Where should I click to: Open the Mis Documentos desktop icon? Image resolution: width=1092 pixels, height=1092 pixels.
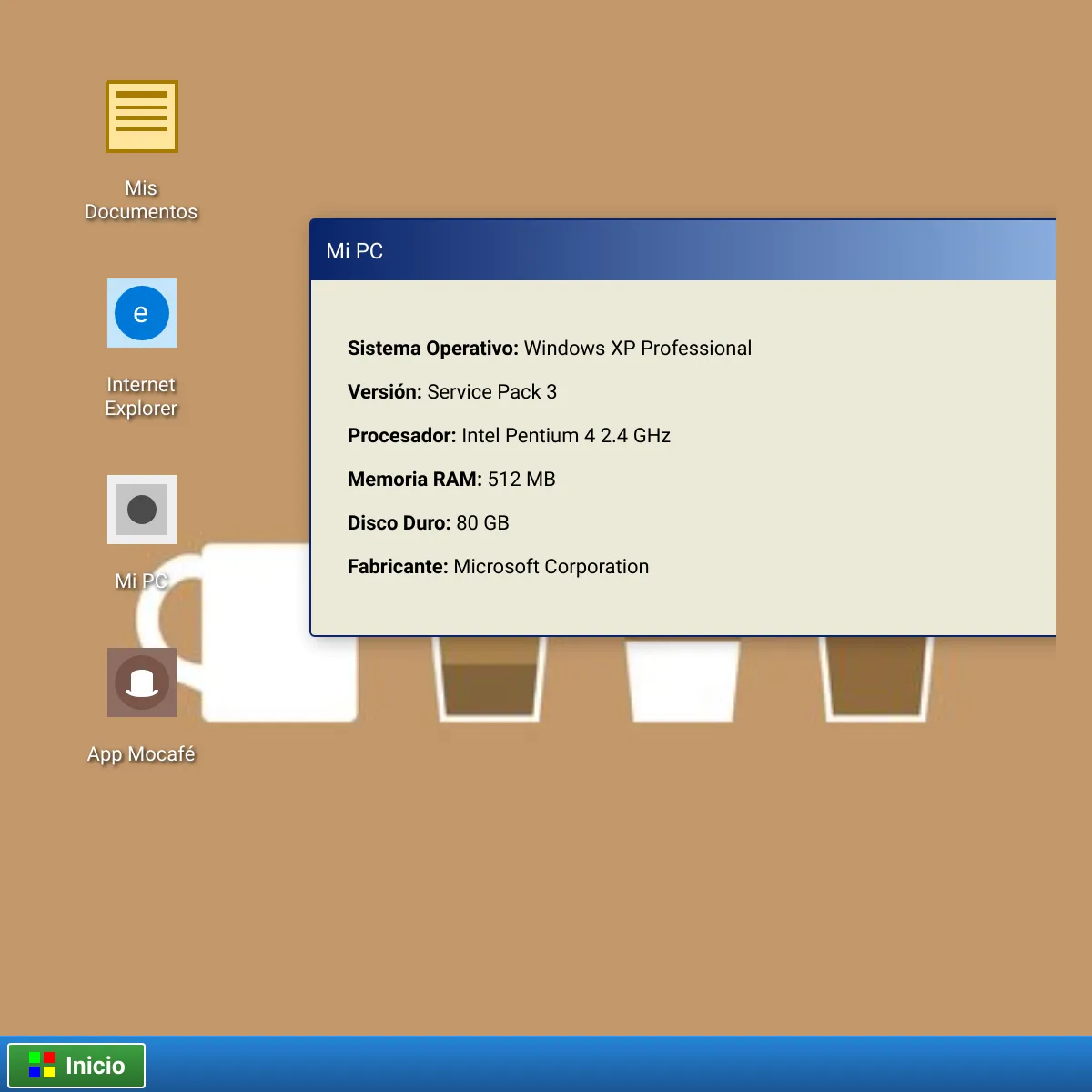[x=141, y=116]
